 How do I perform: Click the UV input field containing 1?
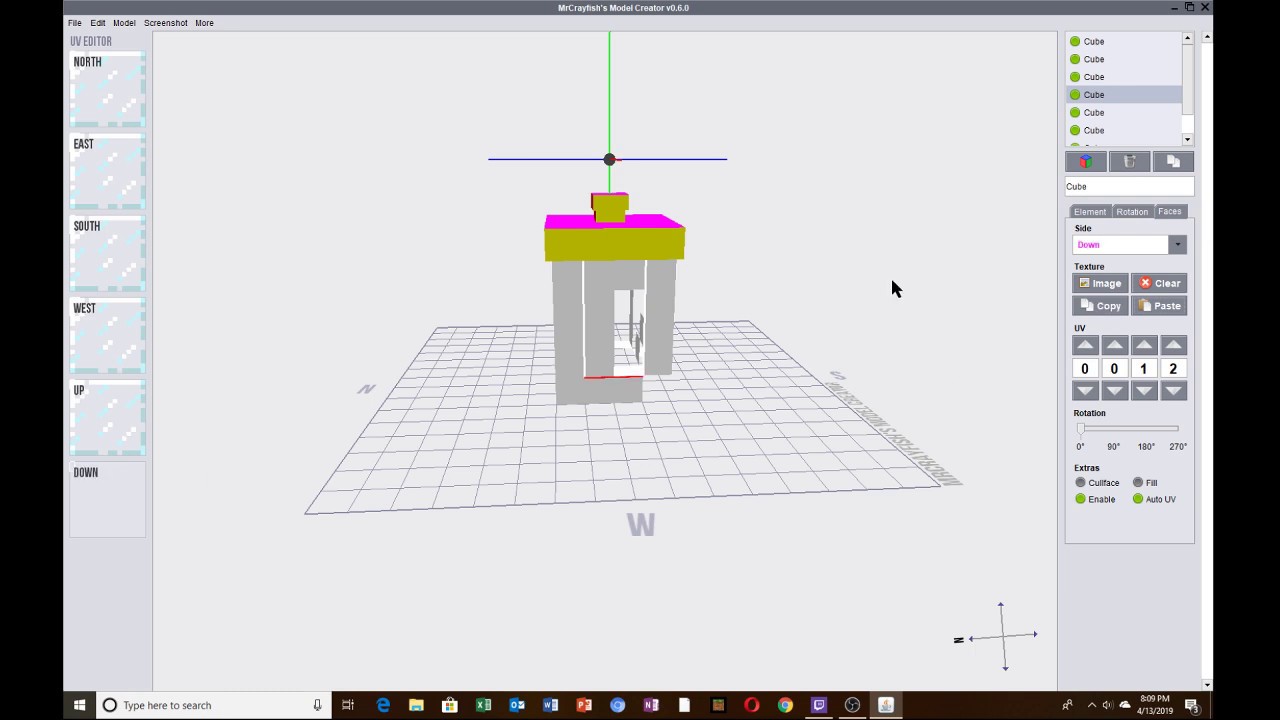tap(1144, 369)
